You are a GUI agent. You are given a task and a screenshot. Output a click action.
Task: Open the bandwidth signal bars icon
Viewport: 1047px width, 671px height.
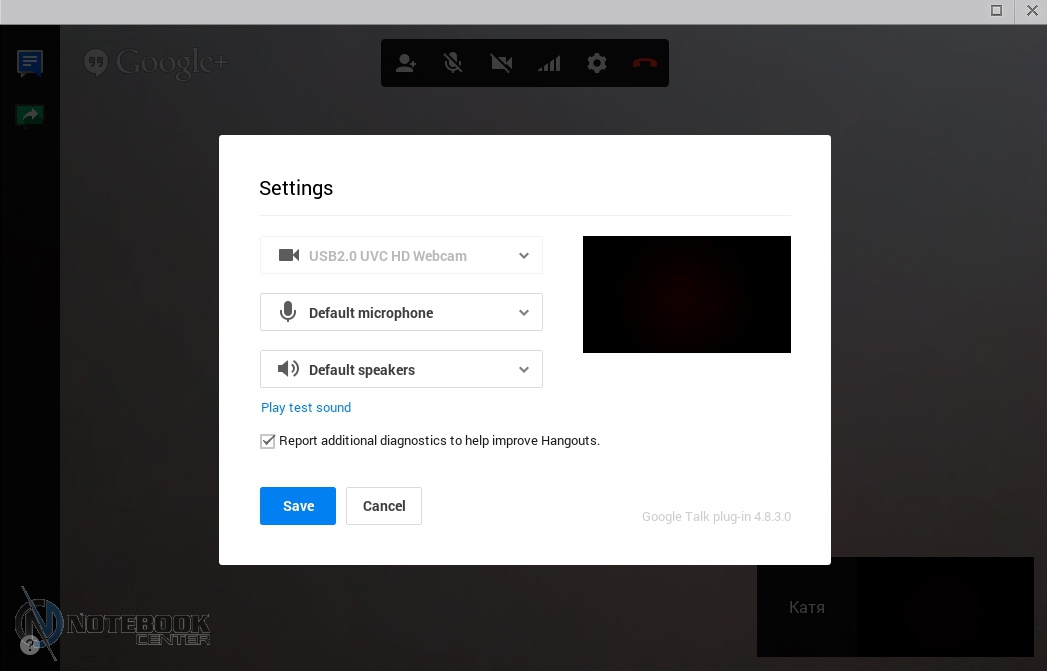point(549,63)
